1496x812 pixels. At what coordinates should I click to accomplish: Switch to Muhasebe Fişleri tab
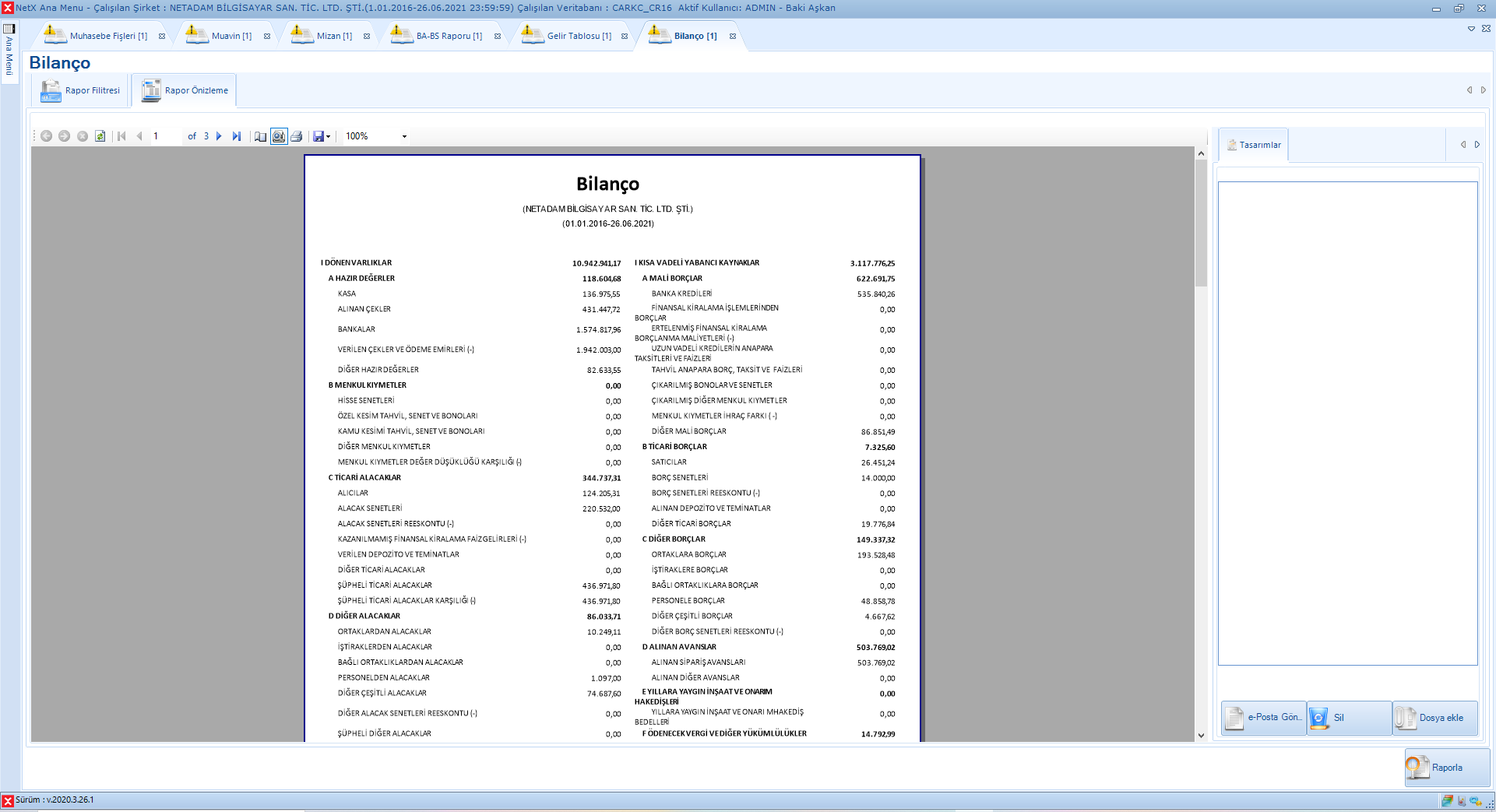(107, 36)
